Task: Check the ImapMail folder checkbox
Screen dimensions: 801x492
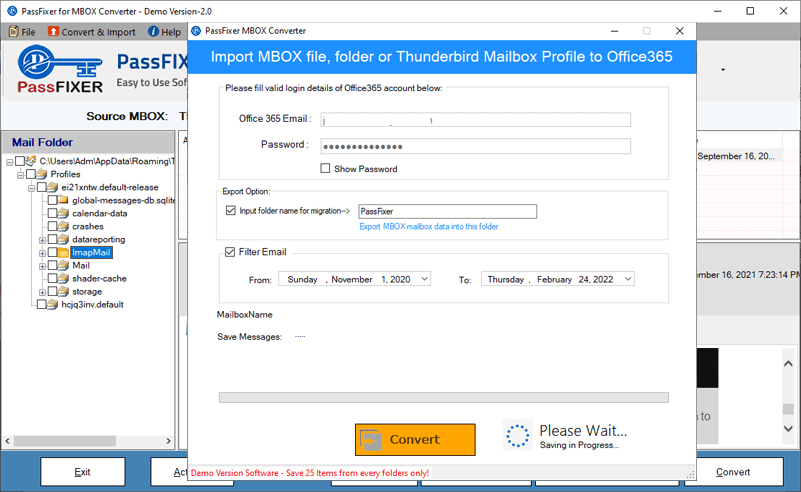Action: click(x=52, y=252)
